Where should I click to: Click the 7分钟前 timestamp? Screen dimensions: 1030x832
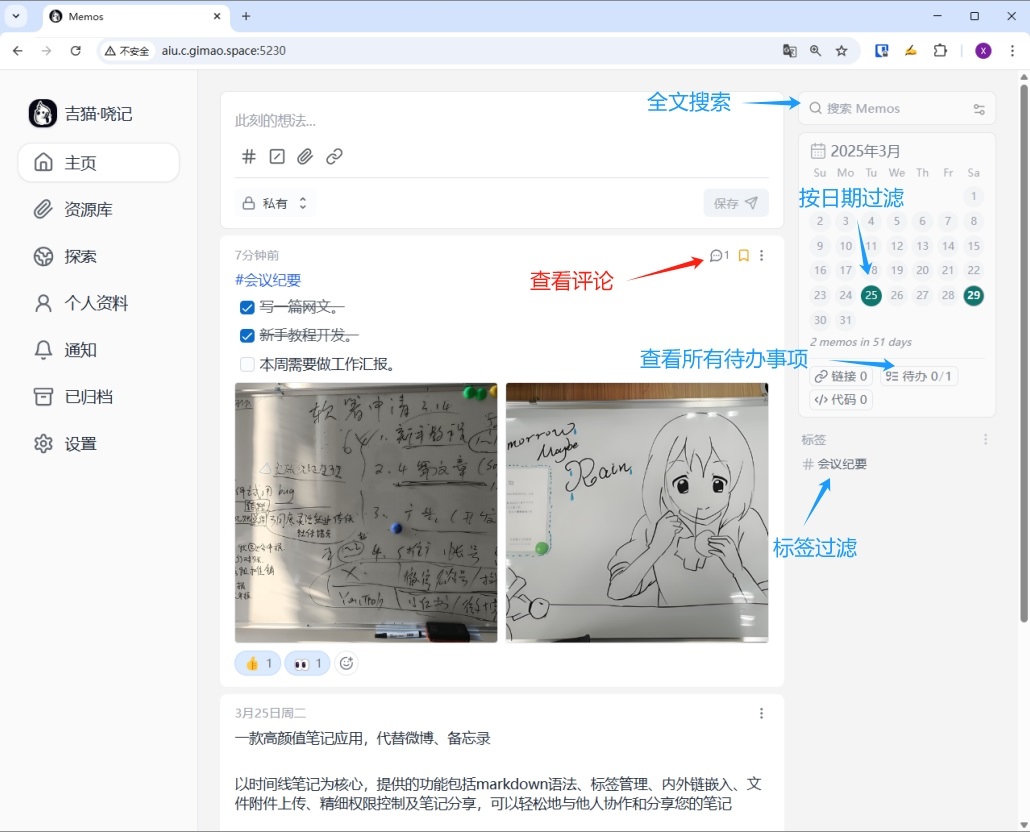click(x=257, y=255)
